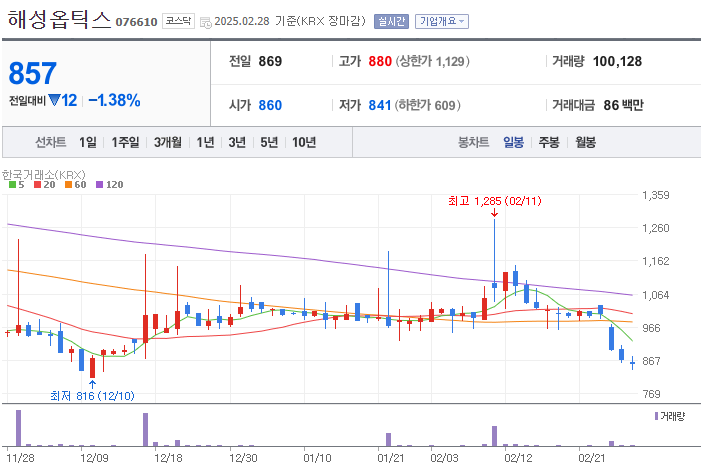This screenshot has width=701, height=467.
Task: Switch to the 일봉 daily candle chart
Action: (x=513, y=143)
